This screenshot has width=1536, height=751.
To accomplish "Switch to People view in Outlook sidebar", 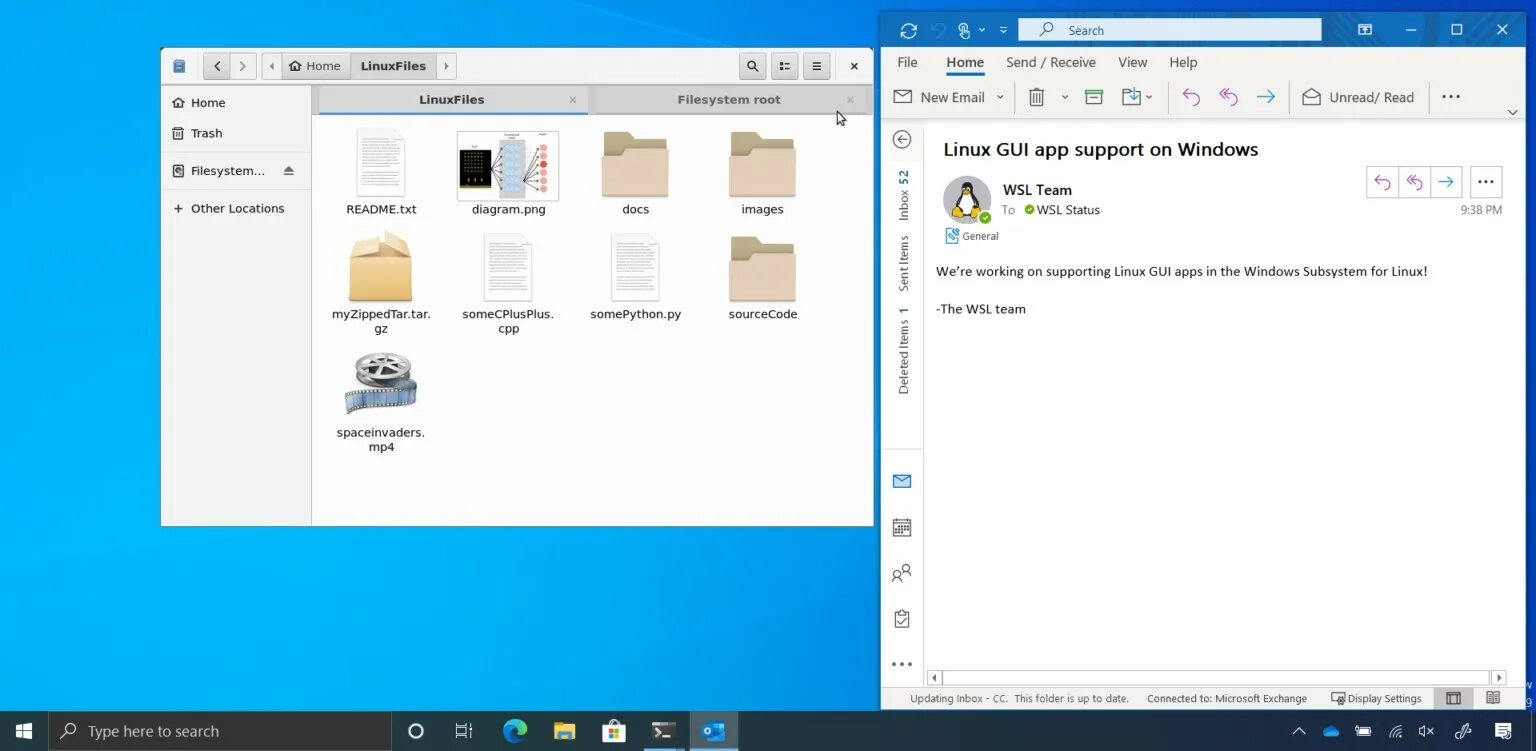I will pyautogui.click(x=902, y=573).
